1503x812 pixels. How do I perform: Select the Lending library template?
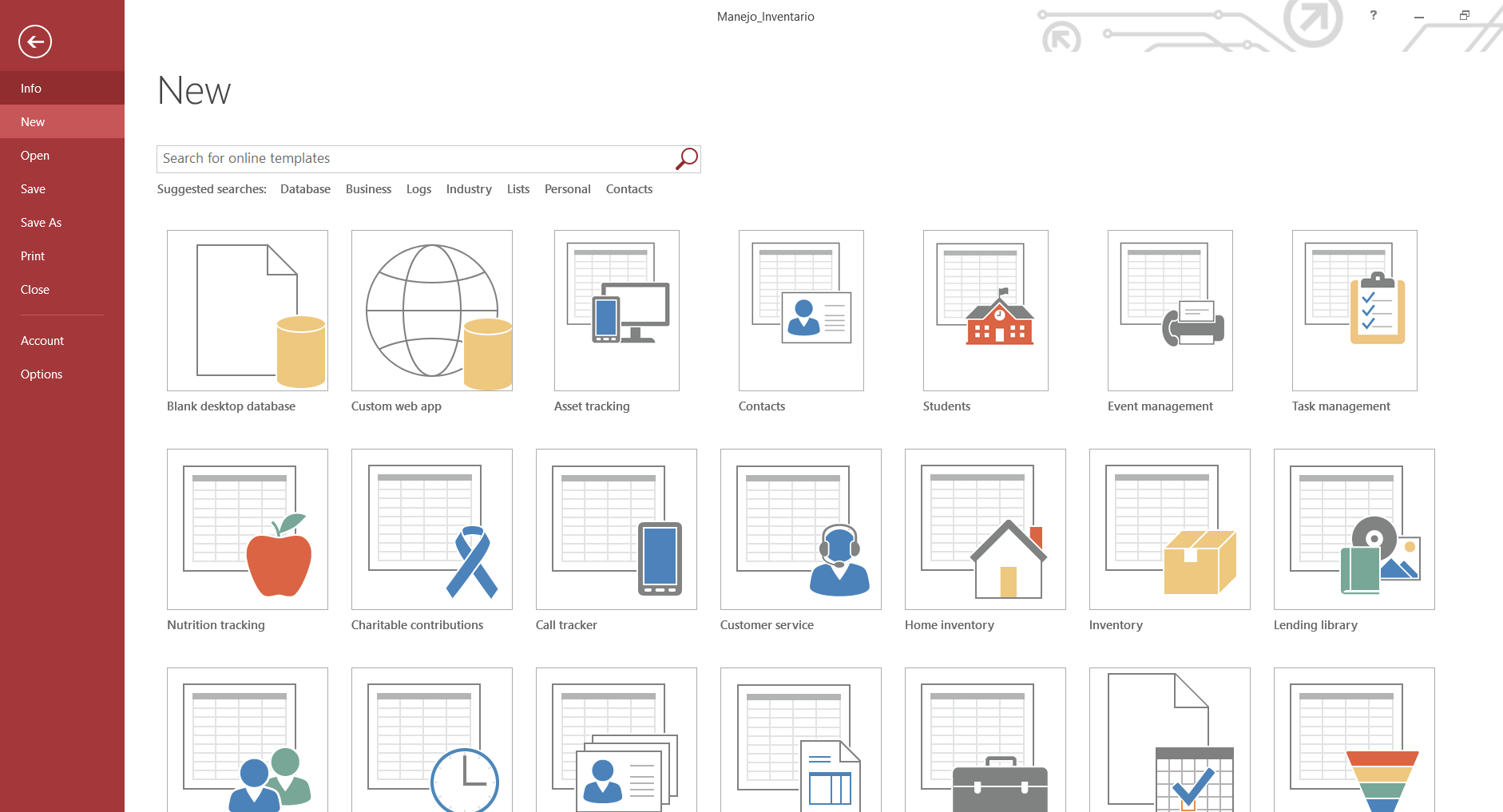coord(1354,529)
